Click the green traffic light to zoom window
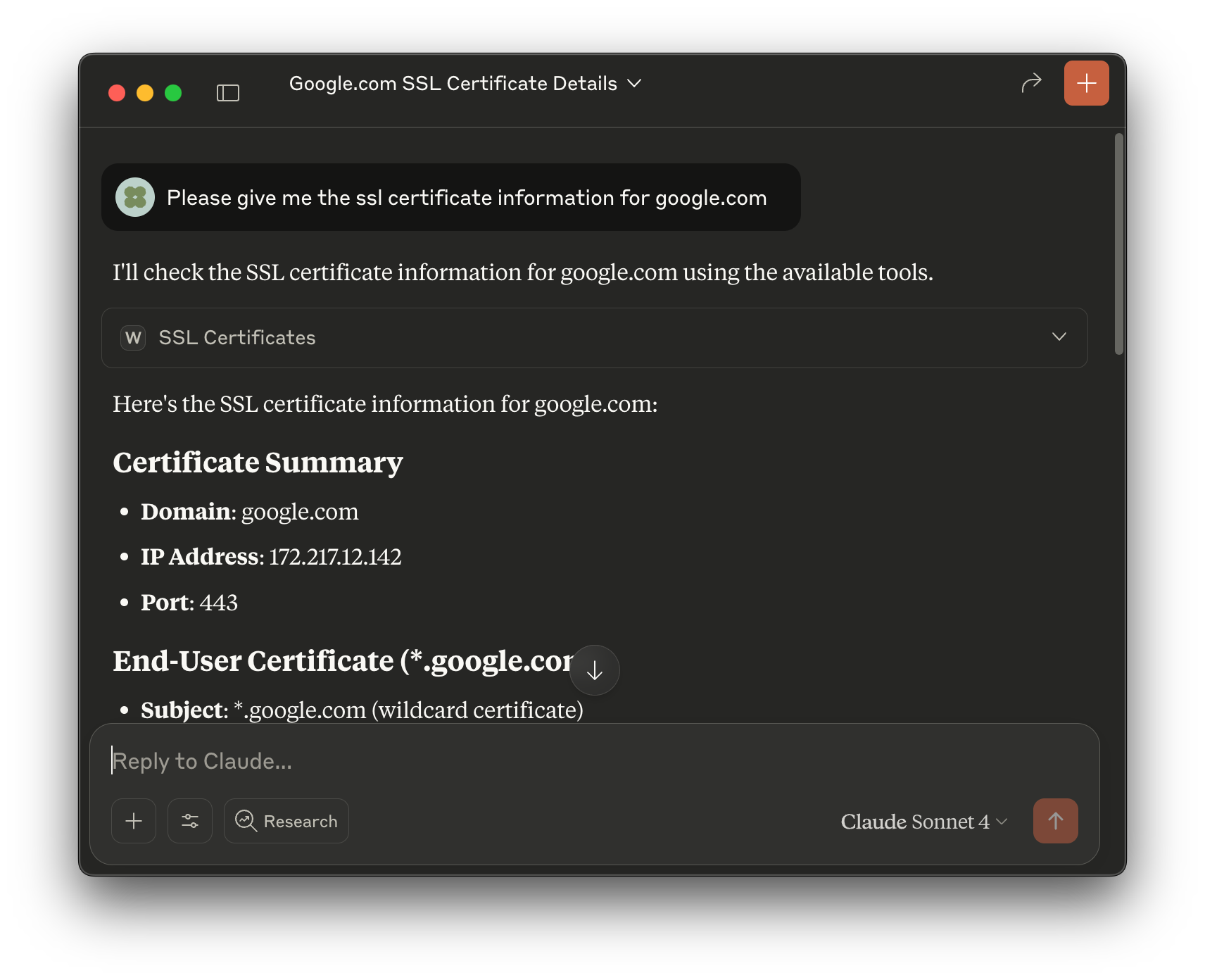Viewport: 1205px width, 980px height. point(173,92)
